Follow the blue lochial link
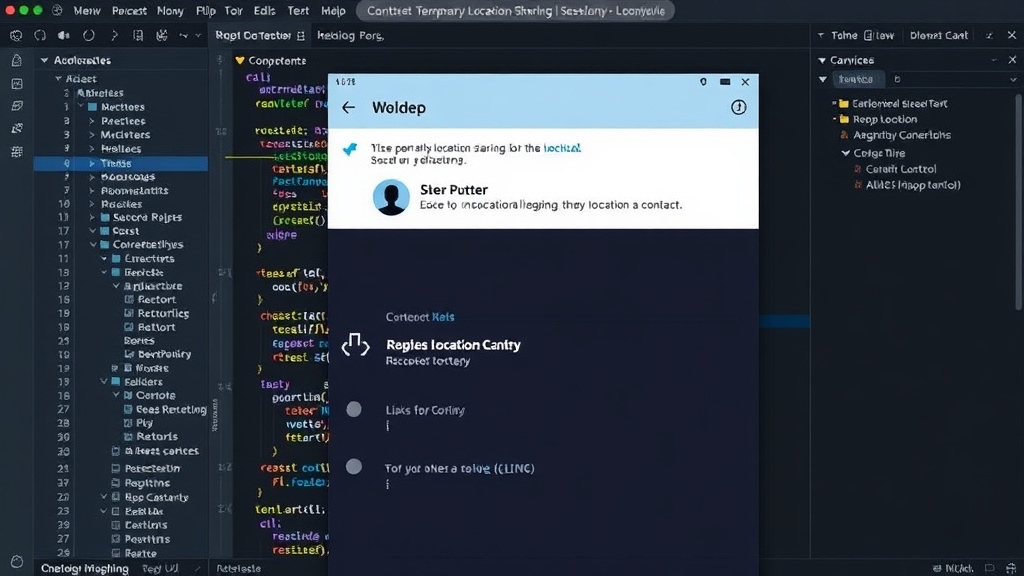 pos(562,148)
